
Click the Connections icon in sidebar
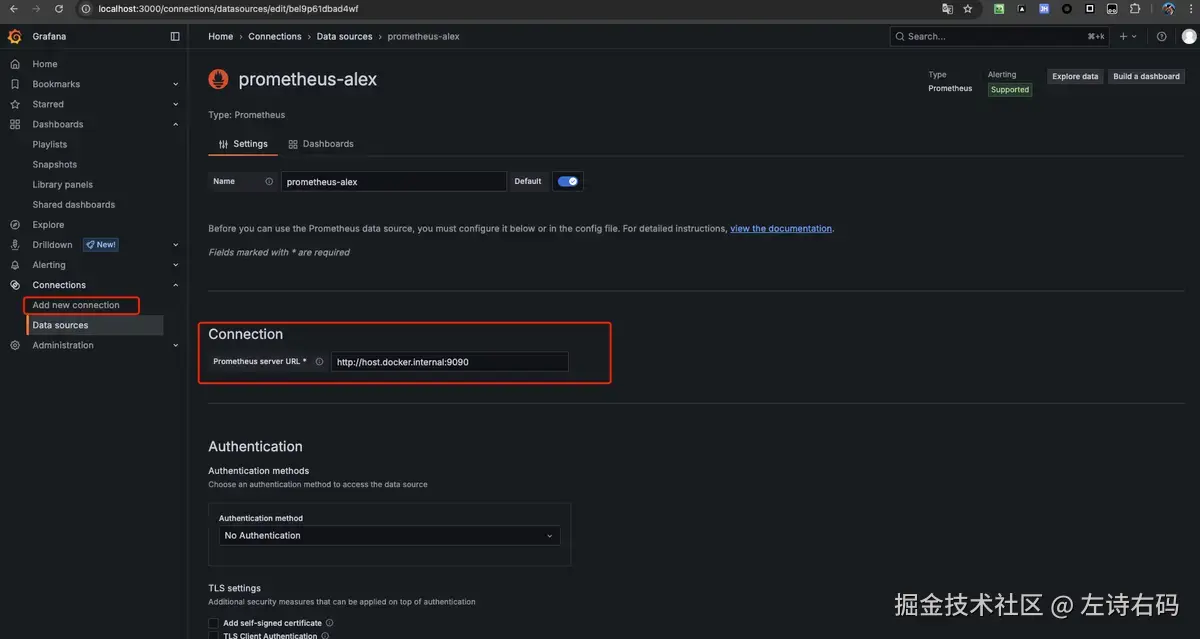pos(14,285)
